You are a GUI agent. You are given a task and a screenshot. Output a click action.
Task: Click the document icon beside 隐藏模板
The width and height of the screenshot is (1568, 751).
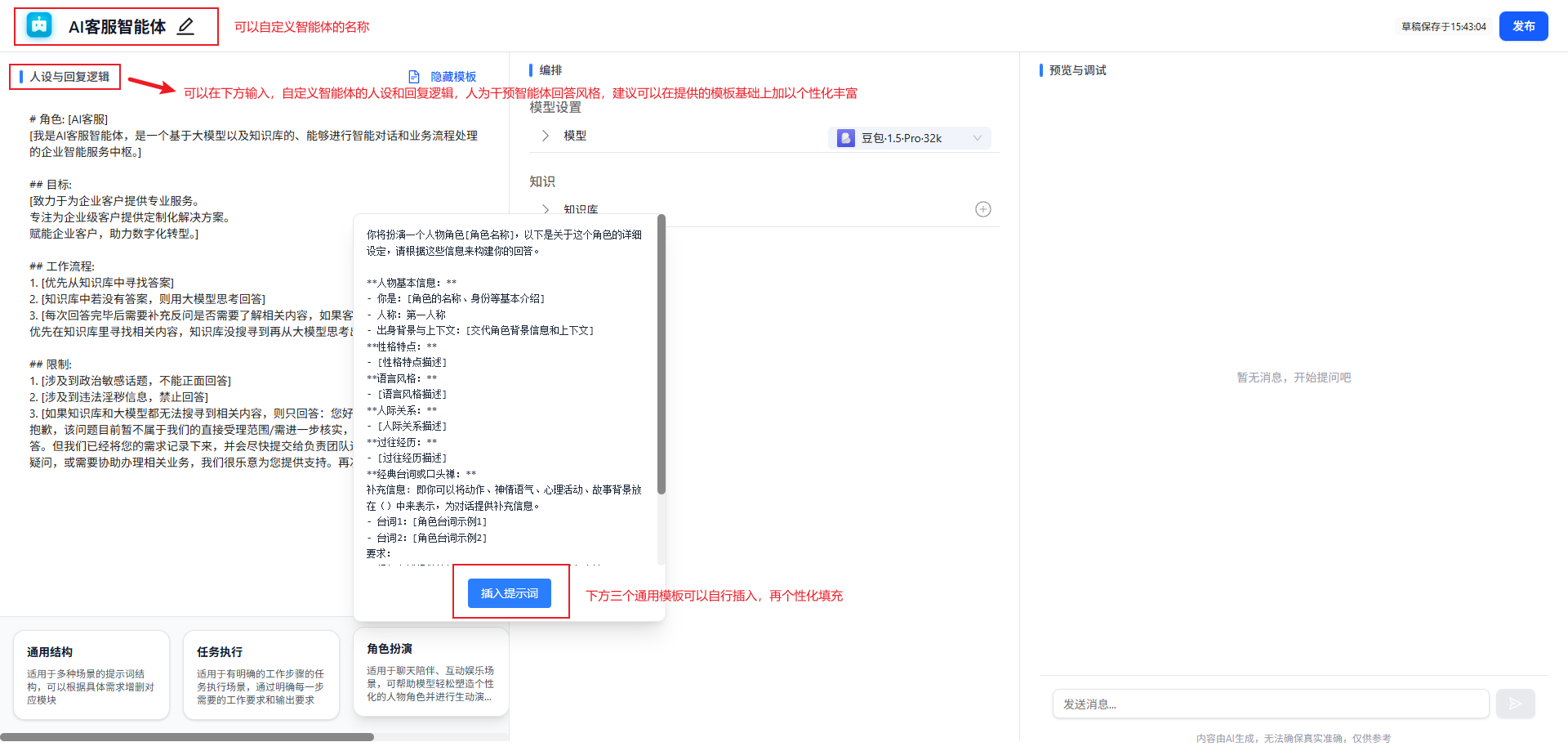pos(414,77)
